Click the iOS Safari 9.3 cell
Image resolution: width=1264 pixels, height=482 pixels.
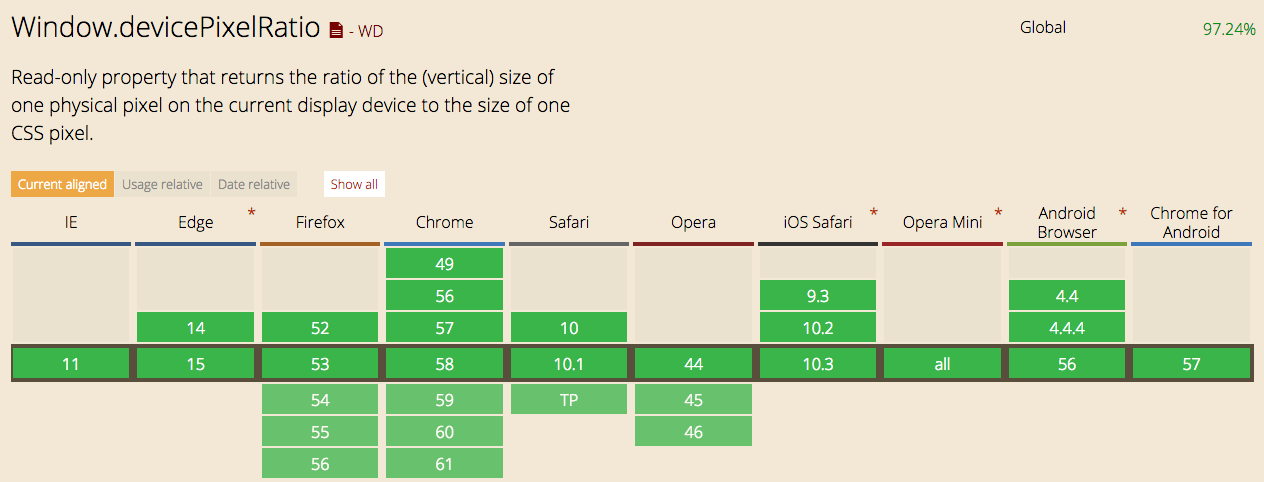pyautogui.click(x=818, y=295)
